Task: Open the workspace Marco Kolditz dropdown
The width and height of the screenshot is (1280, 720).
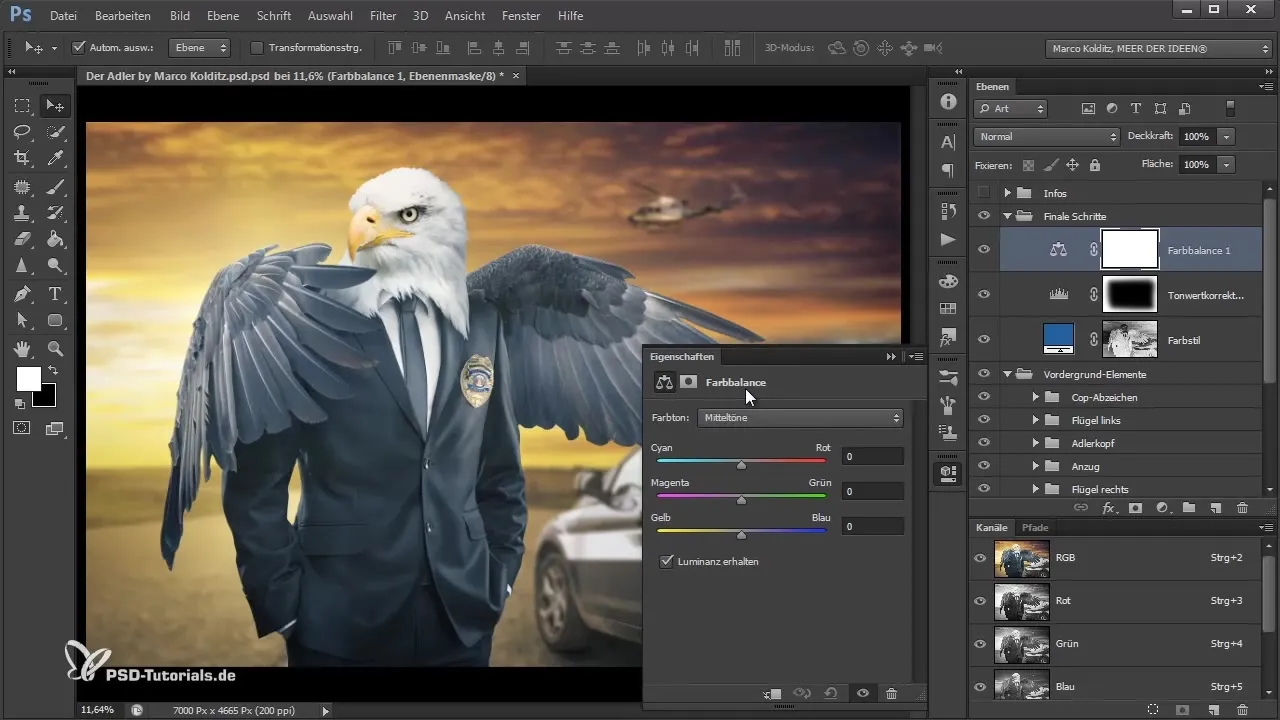Action: [x=1158, y=47]
